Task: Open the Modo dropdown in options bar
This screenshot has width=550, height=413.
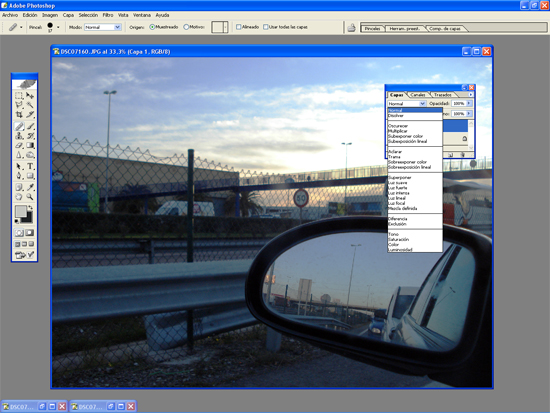Action: tap(103, 27)
